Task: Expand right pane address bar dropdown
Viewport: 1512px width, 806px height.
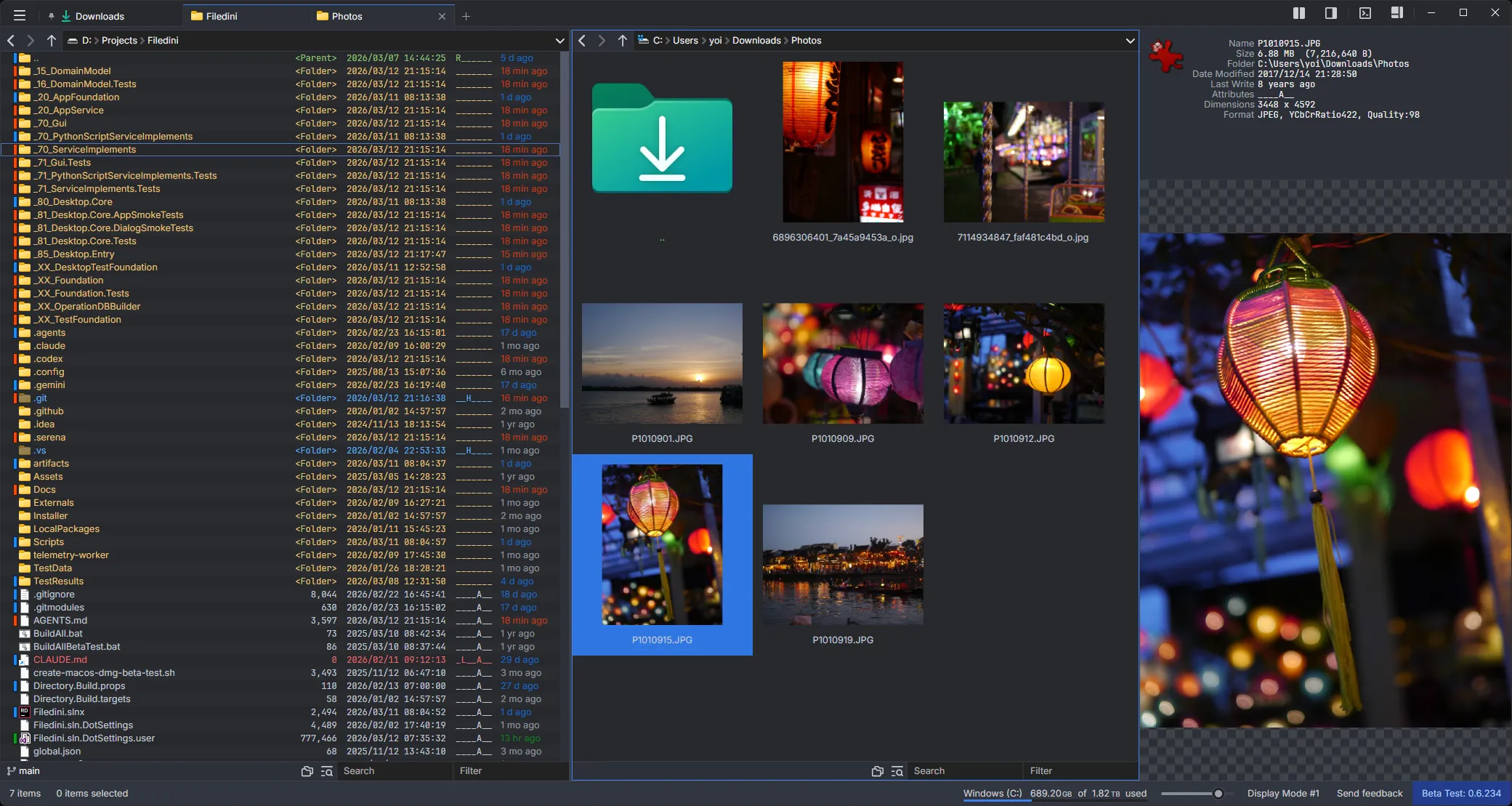Action: tap(1130, 41)
